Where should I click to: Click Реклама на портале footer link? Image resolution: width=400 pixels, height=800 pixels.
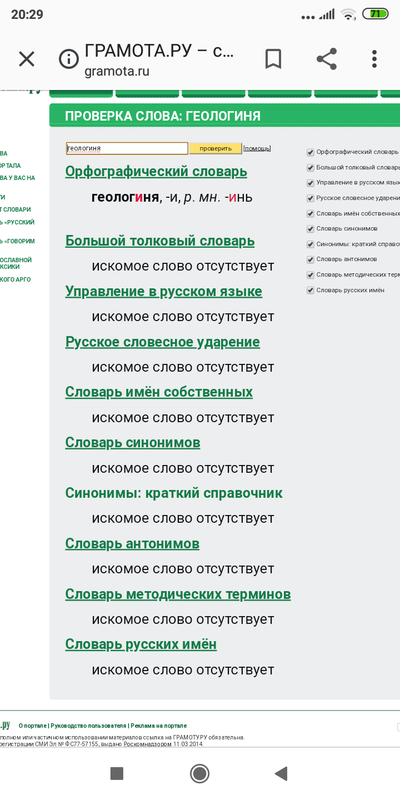tap(158, 726)
